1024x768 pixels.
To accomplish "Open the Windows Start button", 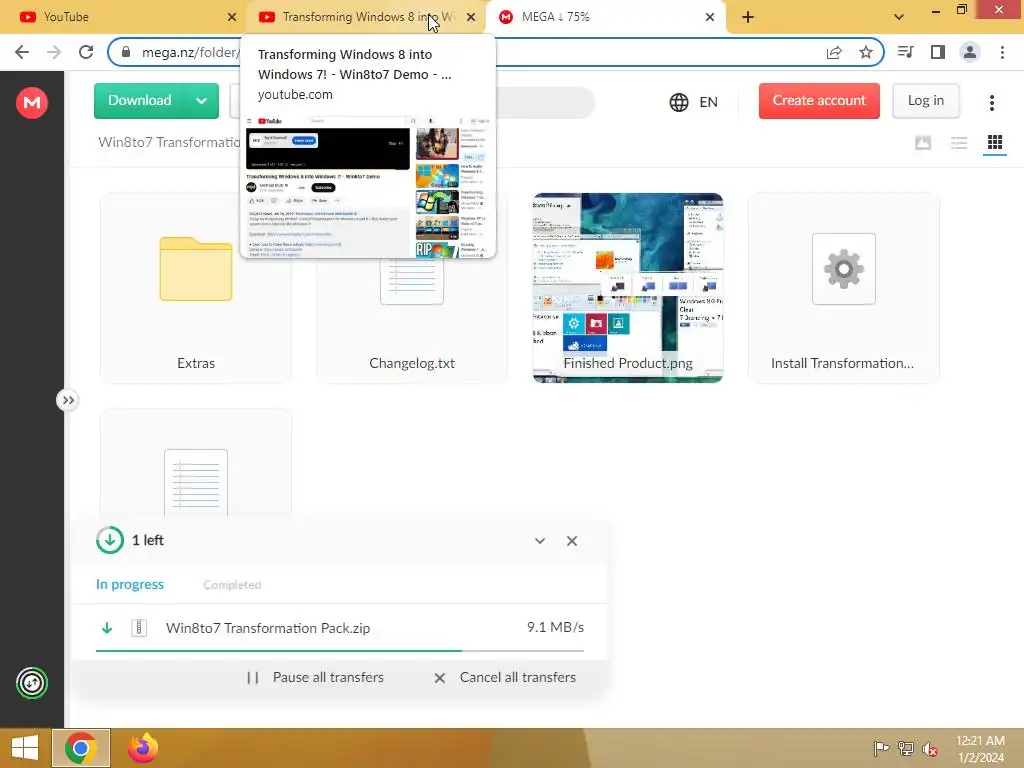I will coord(25,748).
